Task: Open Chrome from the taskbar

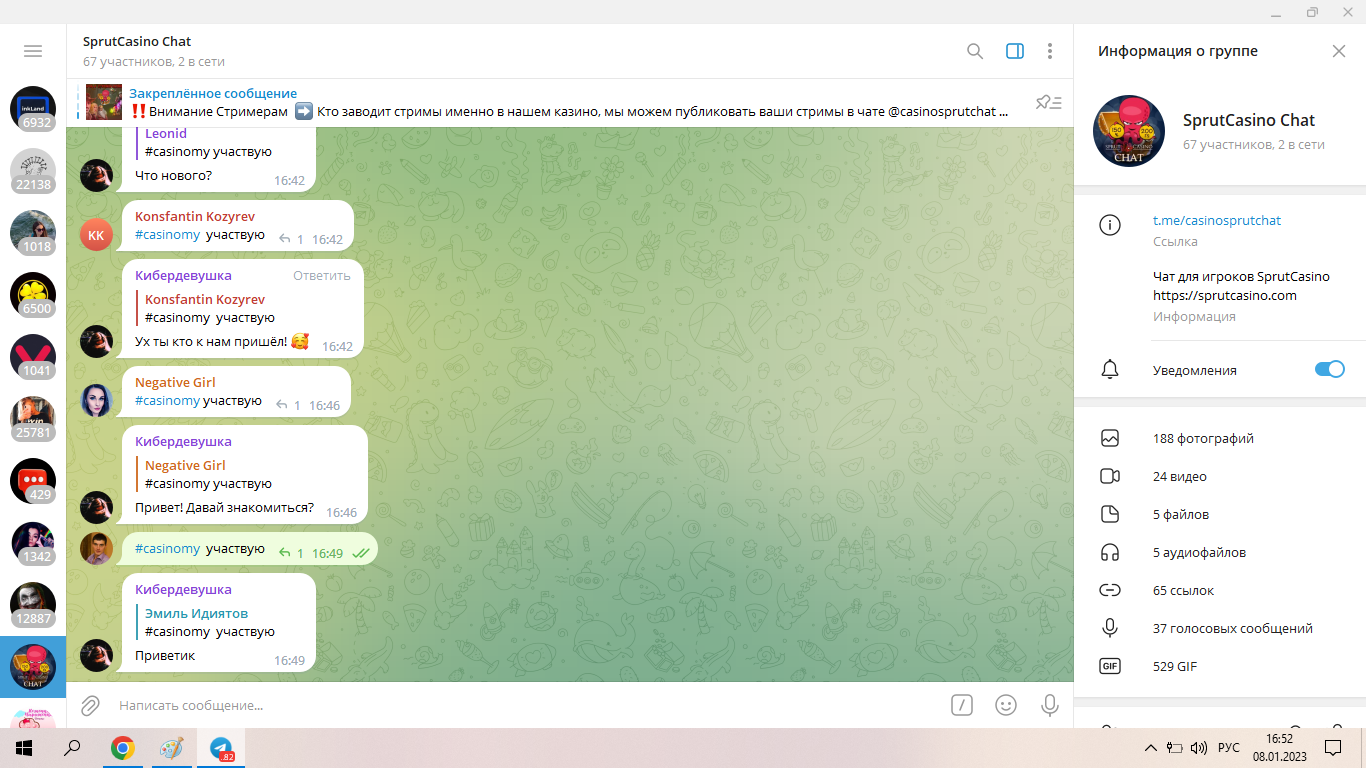Action: [x=123, y=748]
